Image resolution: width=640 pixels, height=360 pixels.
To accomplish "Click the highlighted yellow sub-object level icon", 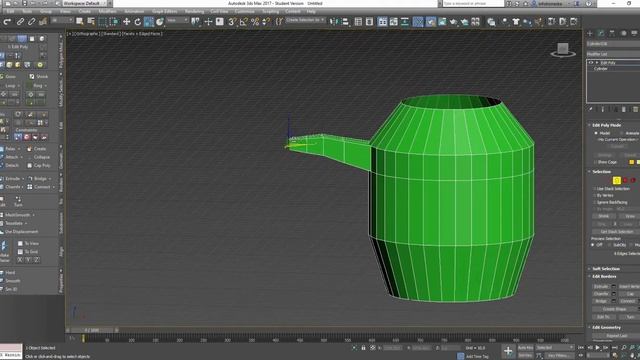I will 617,180.
